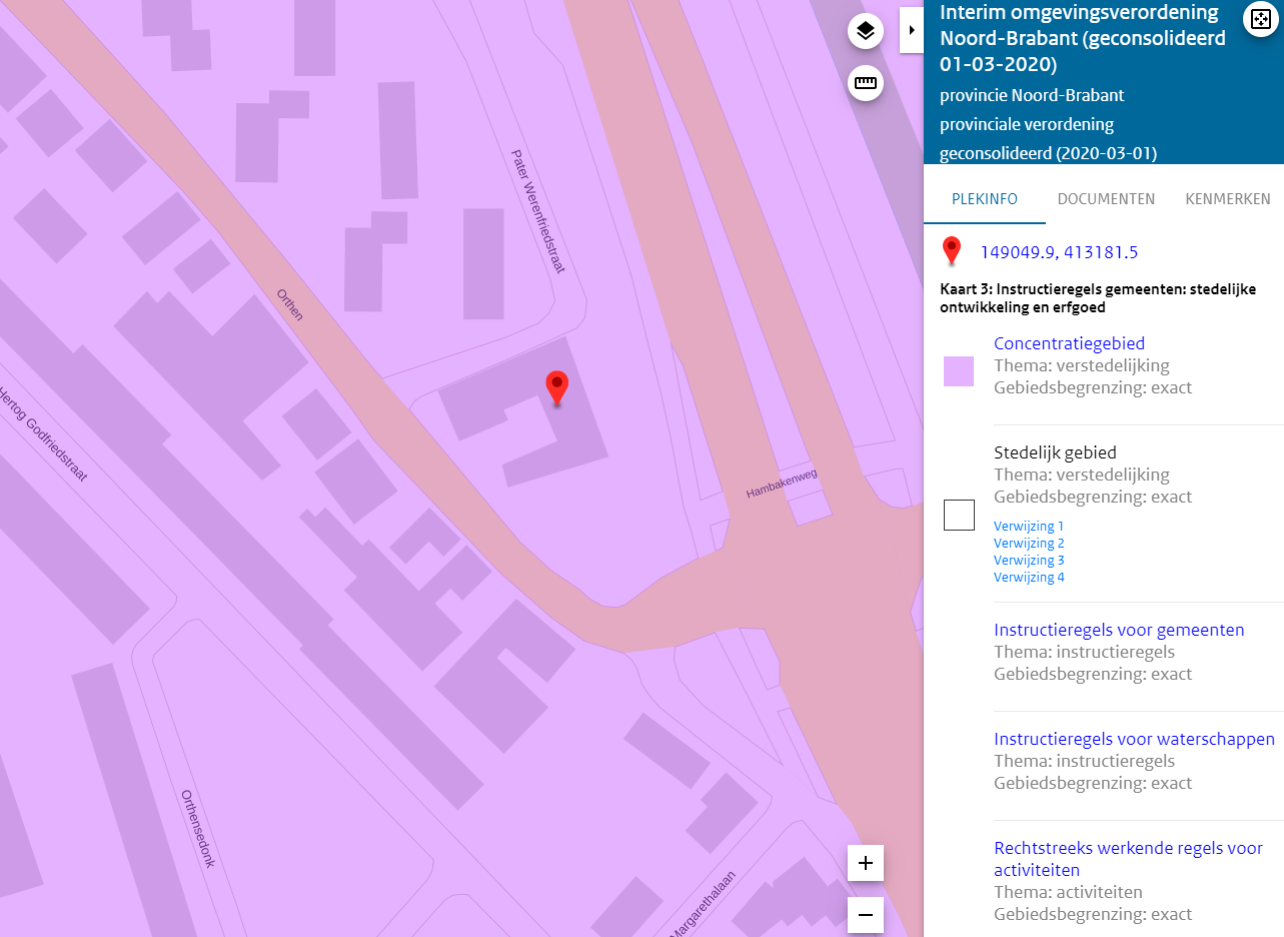Click the Stedelijk gebied heading text
This screenshot has height=937, width=1284.
click(1055, 453)
